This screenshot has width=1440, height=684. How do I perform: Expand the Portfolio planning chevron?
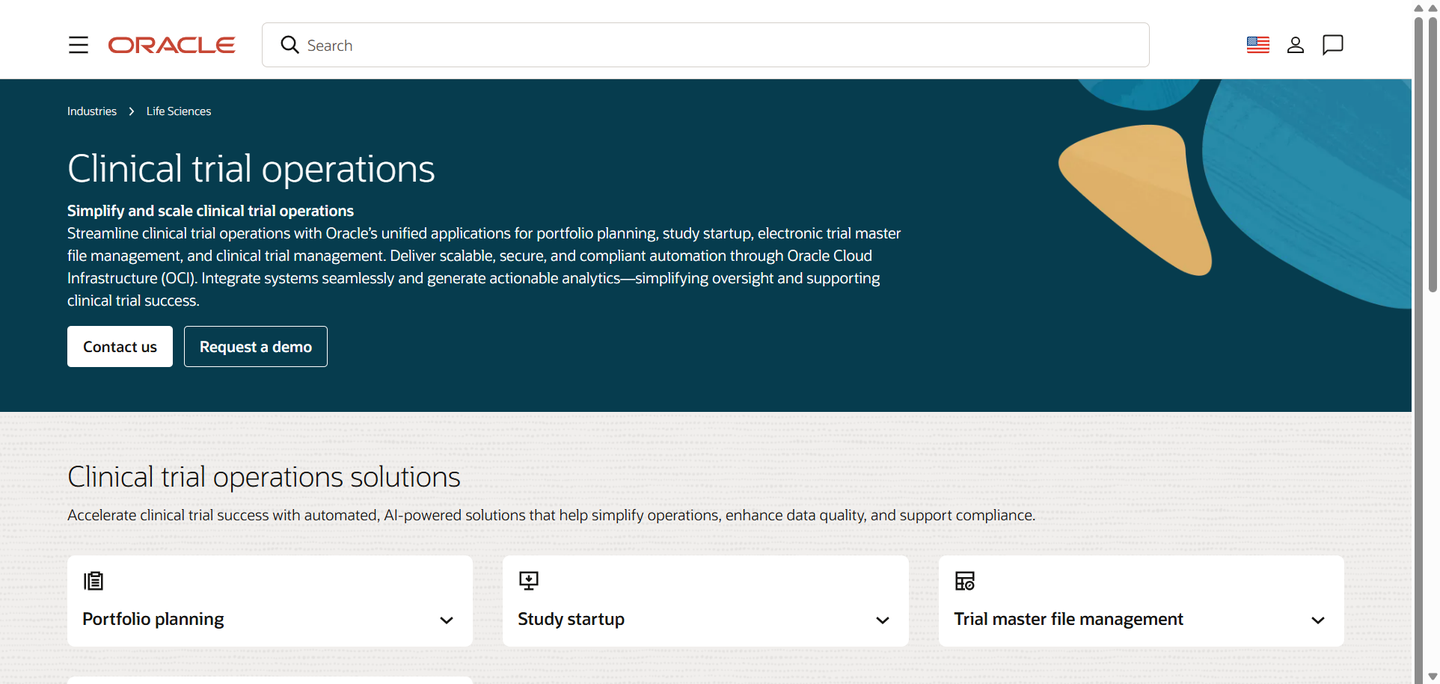pos(447,620)
